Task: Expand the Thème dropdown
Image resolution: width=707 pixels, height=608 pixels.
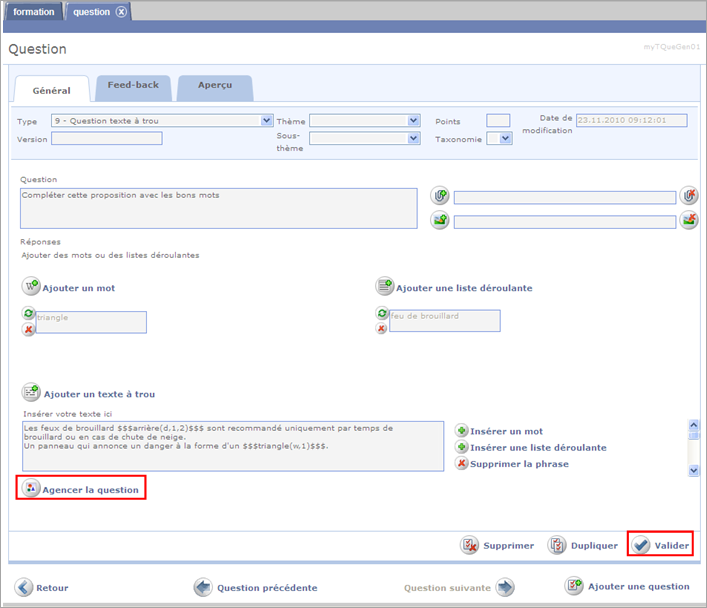Action: pyautogui.click(x=414, y=121)
